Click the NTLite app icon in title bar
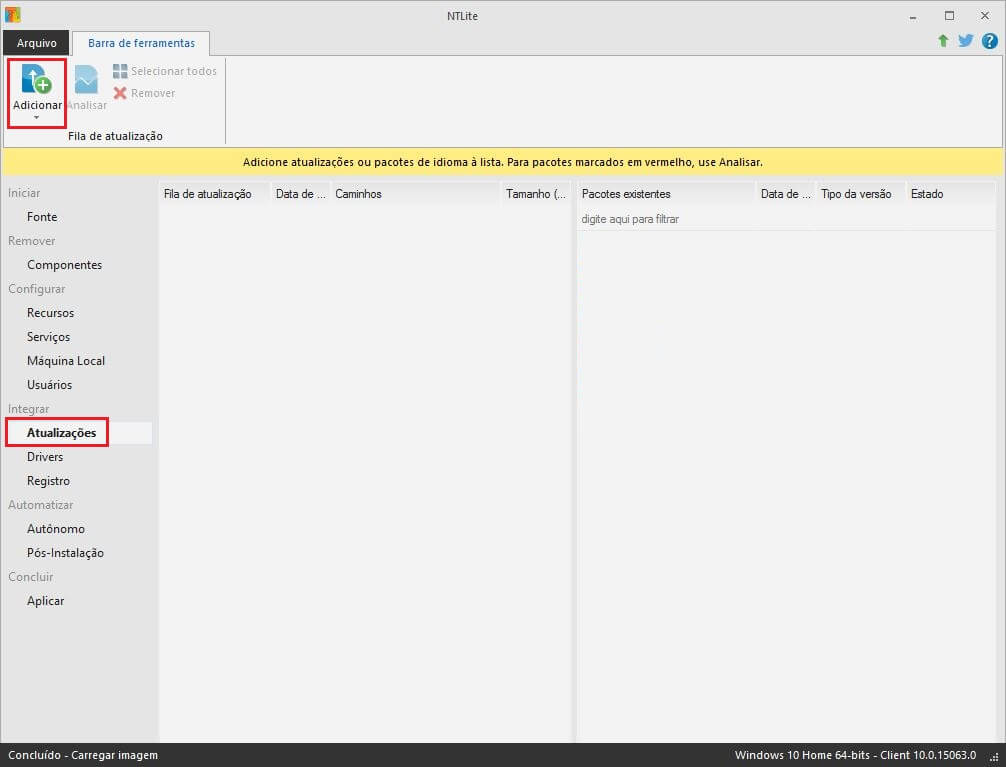 pyautogui.click(x=13, y=14)
